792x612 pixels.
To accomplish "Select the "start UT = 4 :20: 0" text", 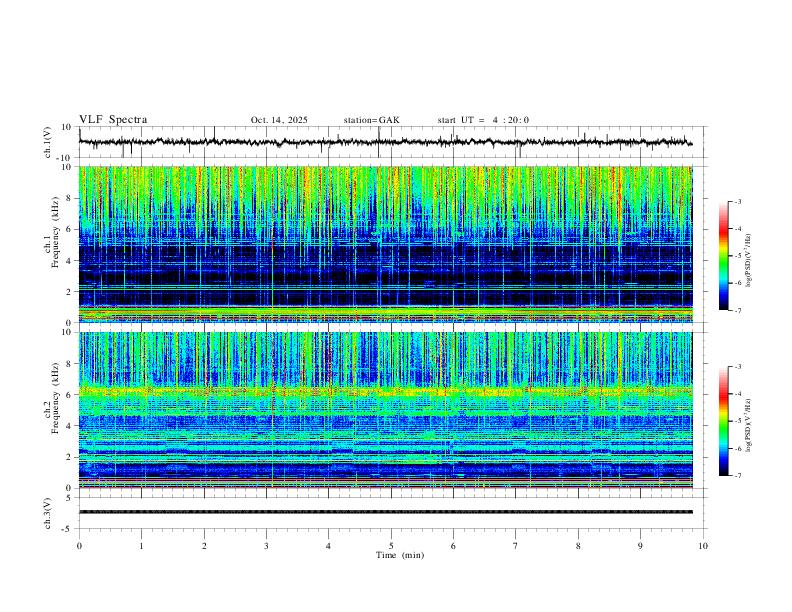I will coord(483,120).
